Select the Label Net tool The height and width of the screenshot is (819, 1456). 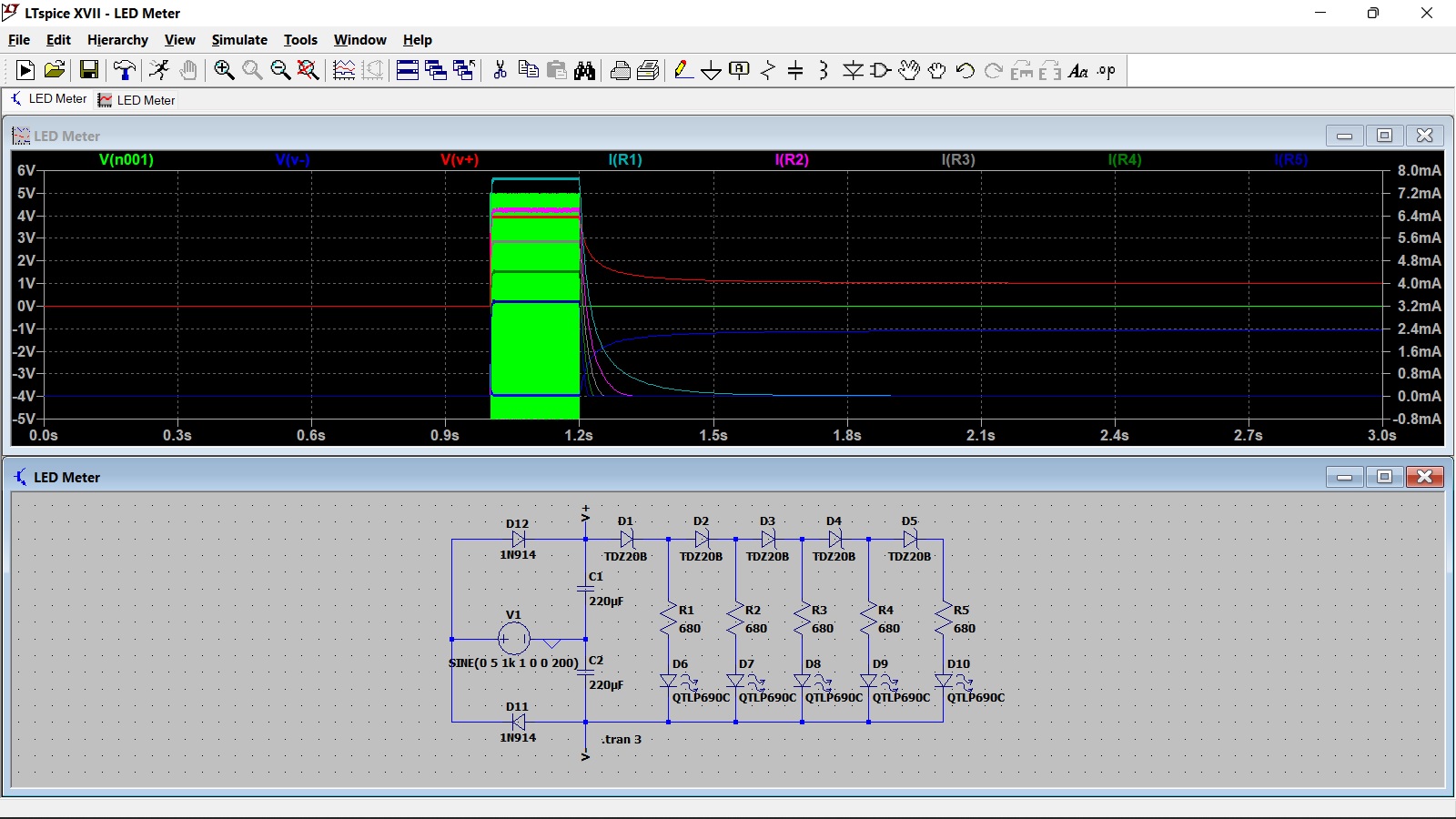(x=740, y=70)
